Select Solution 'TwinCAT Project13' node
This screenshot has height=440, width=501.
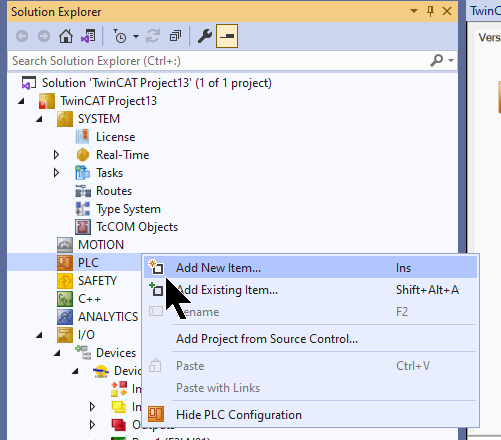[157, 83]
